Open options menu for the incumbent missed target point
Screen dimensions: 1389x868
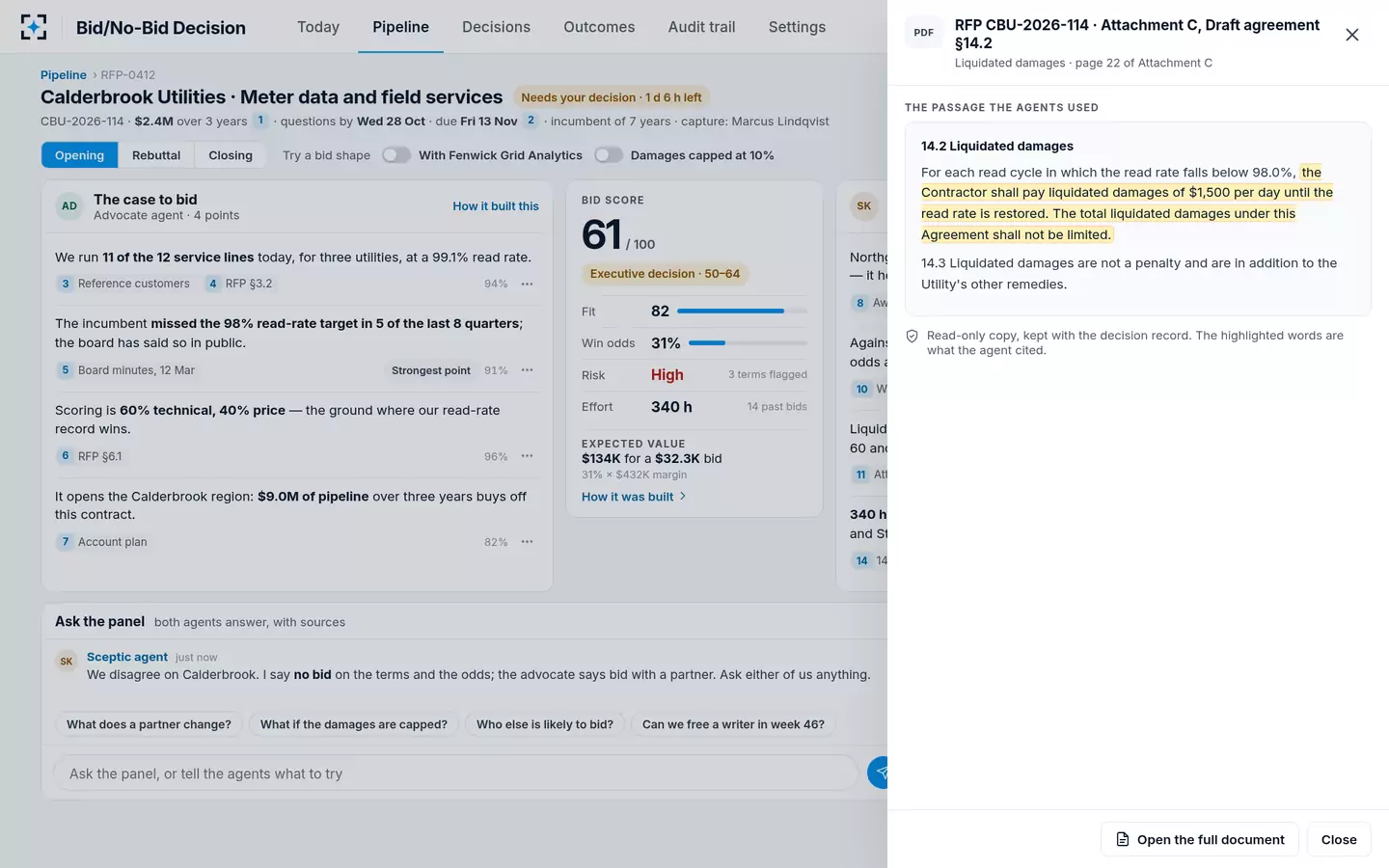527,370
